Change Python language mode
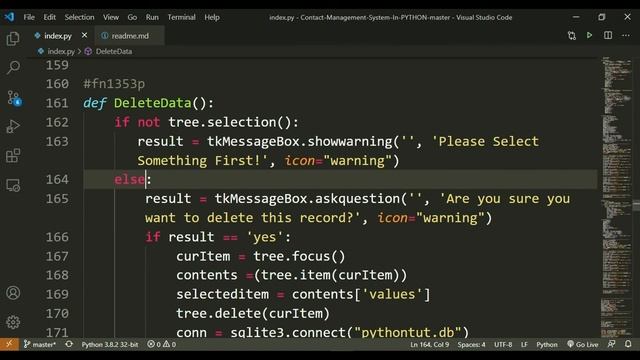The width and height of the screenshot is (640, 360). pos(547,344)
